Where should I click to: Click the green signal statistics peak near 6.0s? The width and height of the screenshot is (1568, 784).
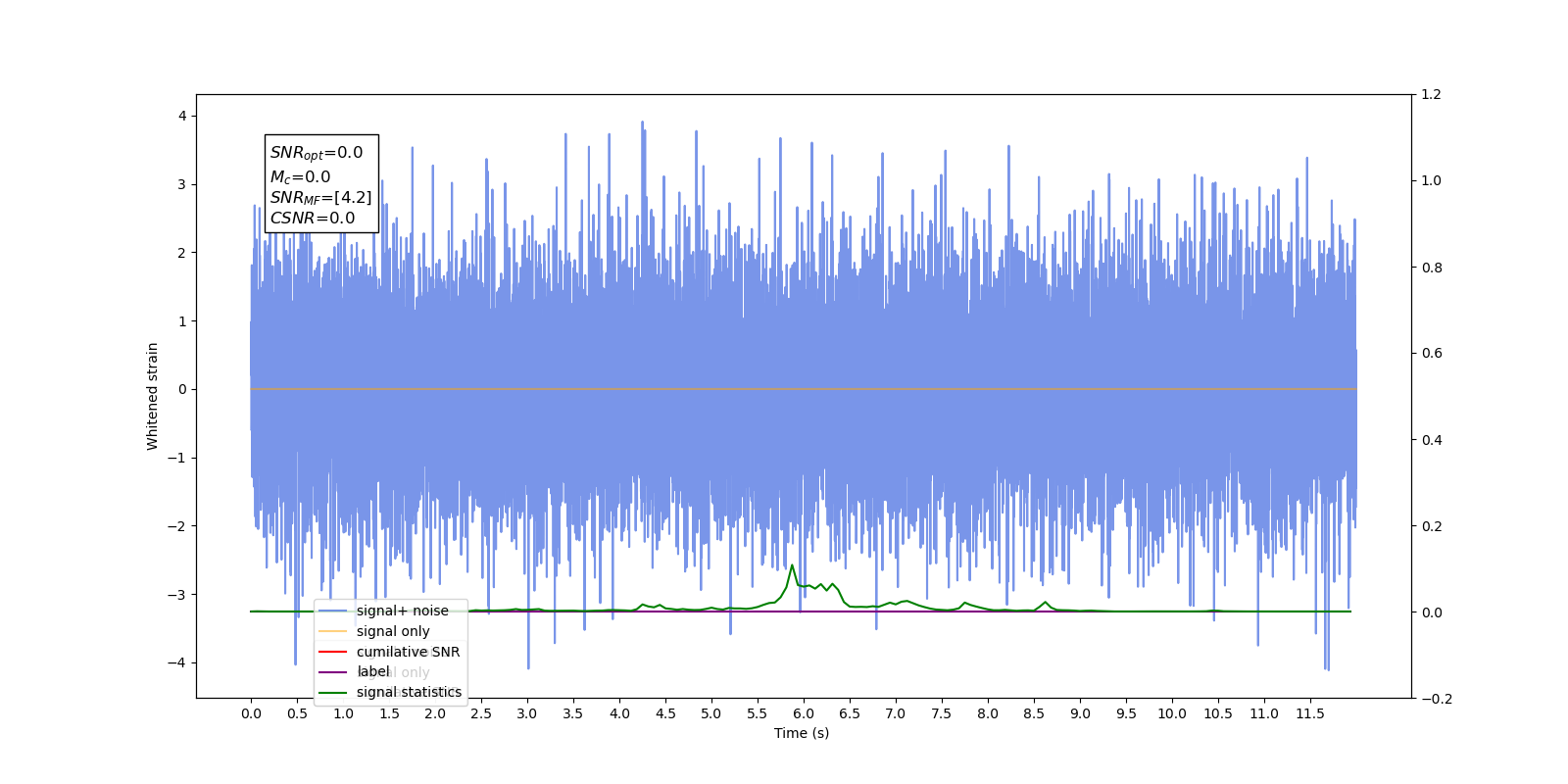792,566
